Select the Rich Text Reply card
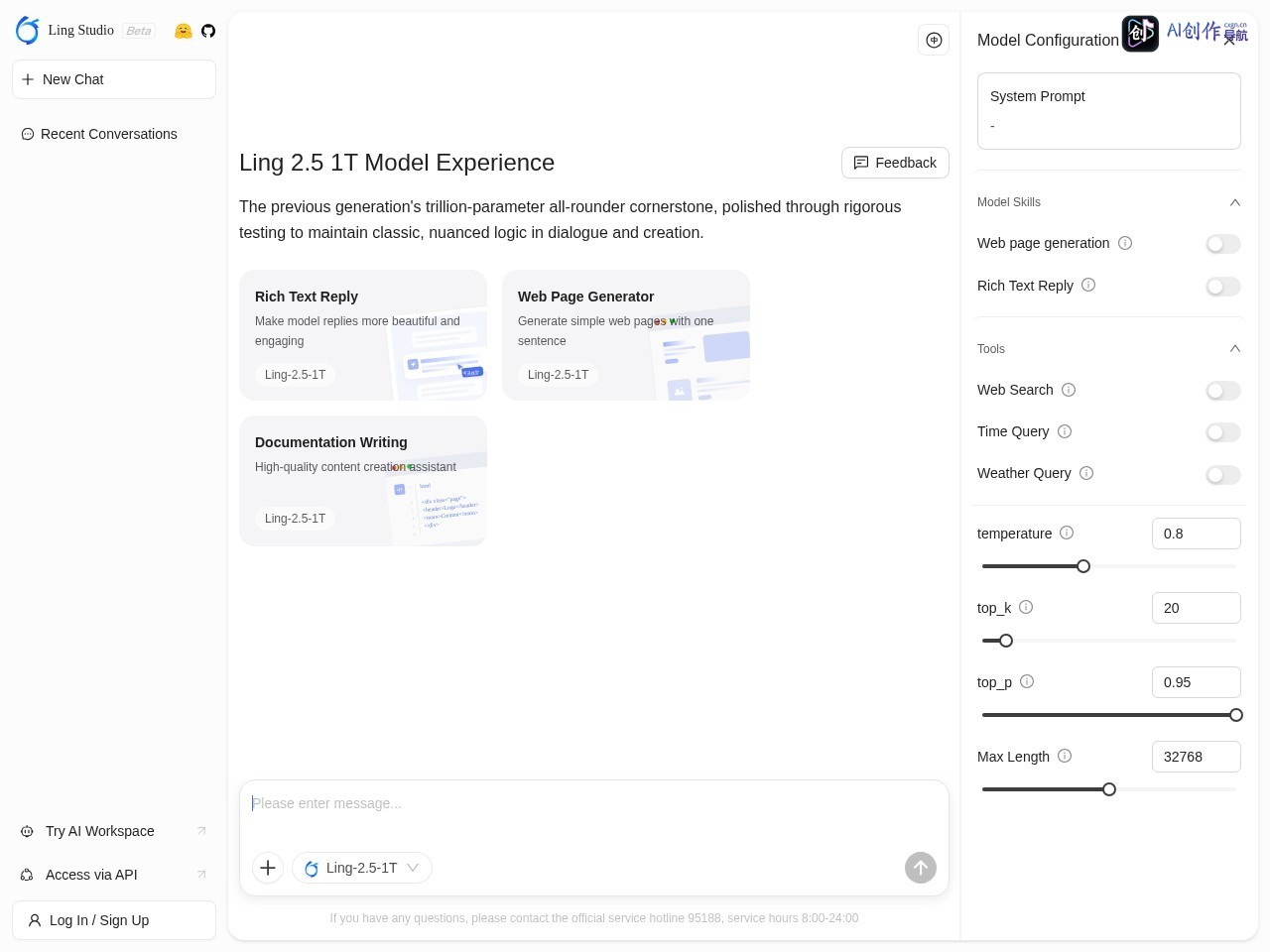The height and width of the screenshot is (952, 1270). tap(363, 335)
